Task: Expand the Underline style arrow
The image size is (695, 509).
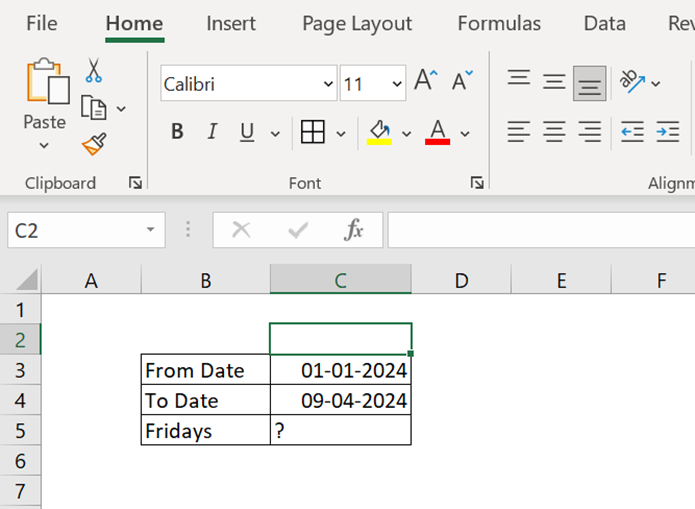Action: 275,133
